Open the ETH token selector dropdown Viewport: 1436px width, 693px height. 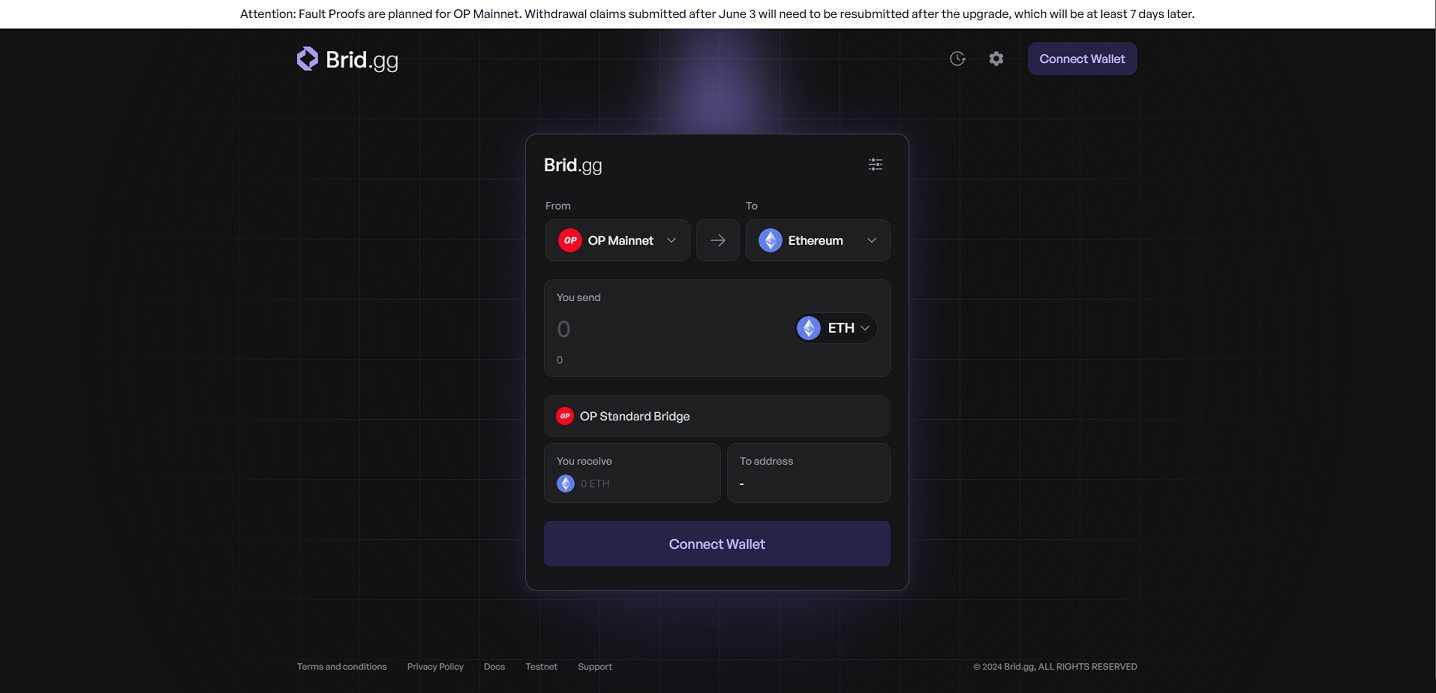click(836, 328)
